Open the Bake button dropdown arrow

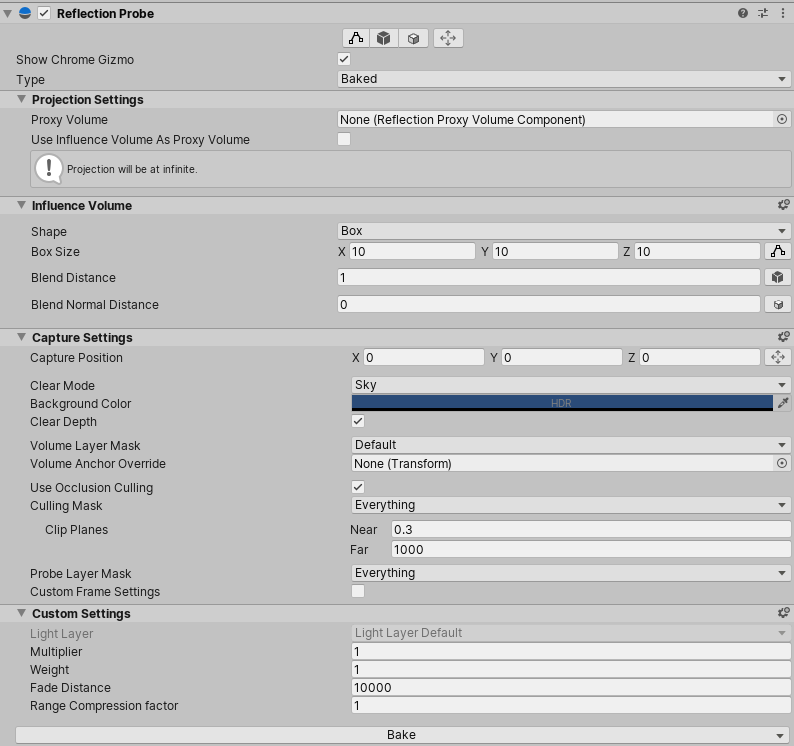coord(782,735)
